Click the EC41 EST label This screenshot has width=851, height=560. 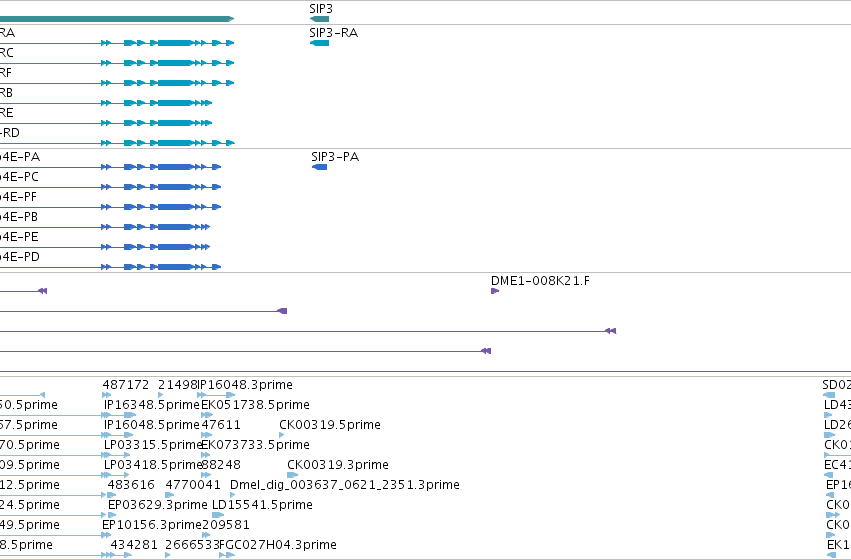click(x=837, y=465)
